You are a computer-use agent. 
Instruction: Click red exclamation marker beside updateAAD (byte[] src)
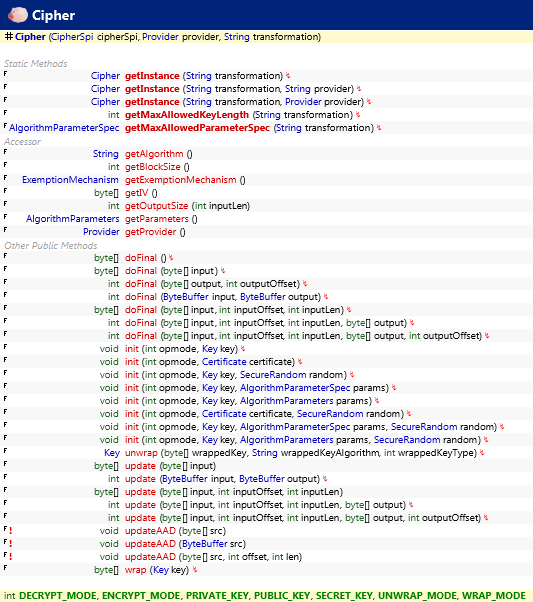click(11, 531)
